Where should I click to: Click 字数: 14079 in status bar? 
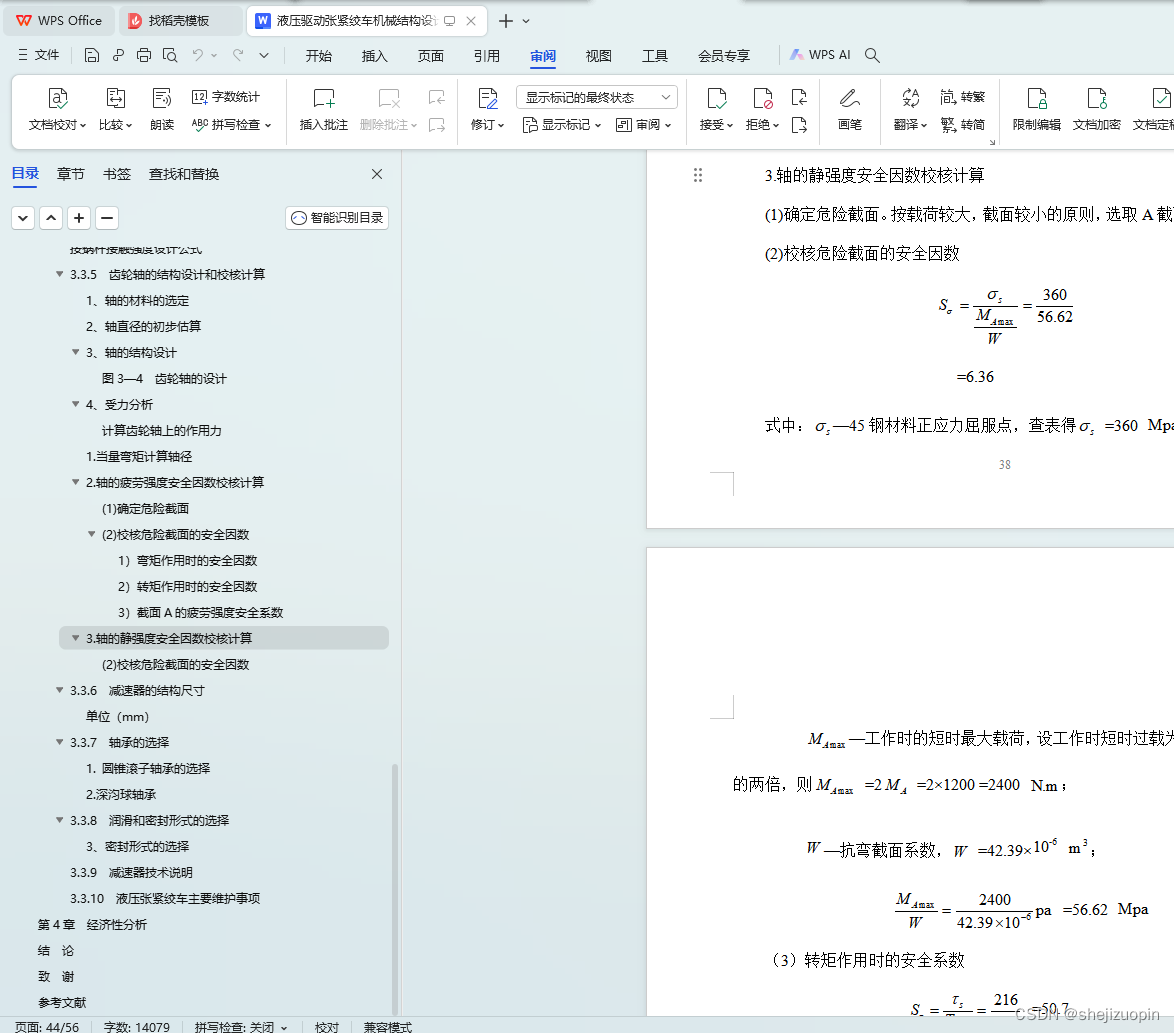137,1027
